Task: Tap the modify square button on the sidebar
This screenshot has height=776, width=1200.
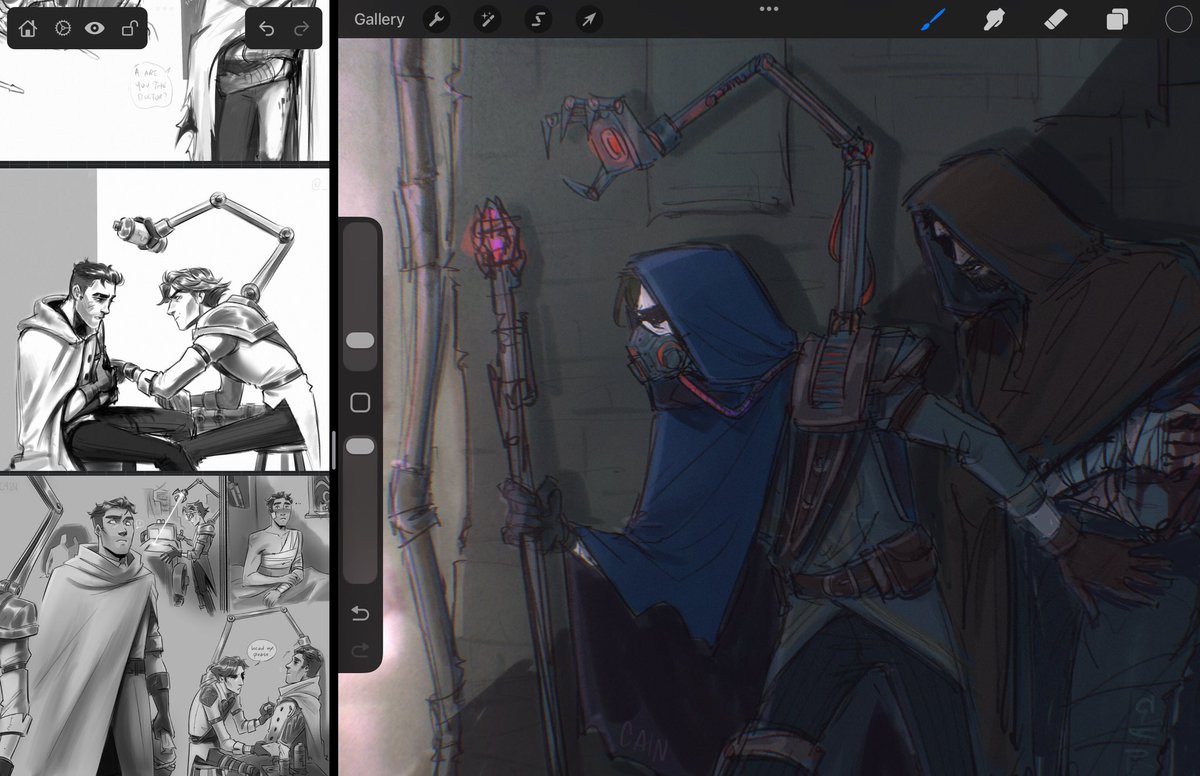Action: click(x=360, y=402)
